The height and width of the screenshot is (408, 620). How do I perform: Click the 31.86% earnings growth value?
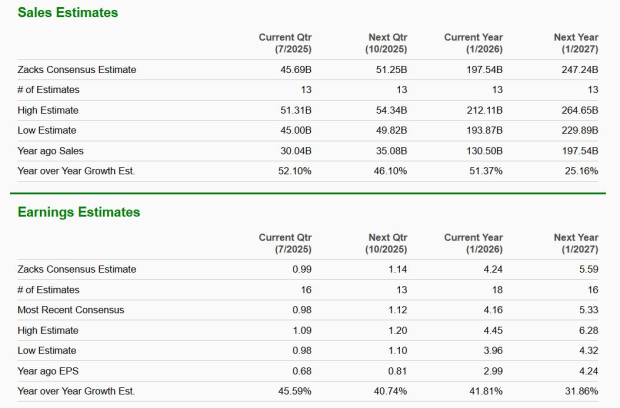pyautogui.click(x=580, y=391)
